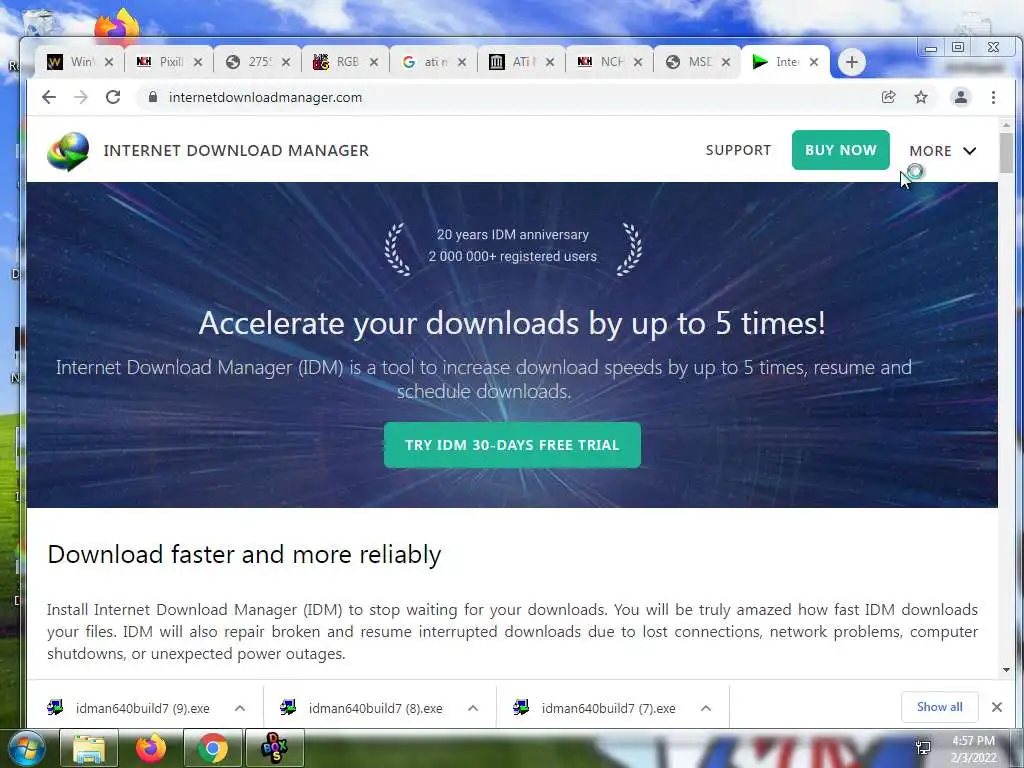Open the Windows Start orb
1024x768 pixels.
(x=27, y=748)
